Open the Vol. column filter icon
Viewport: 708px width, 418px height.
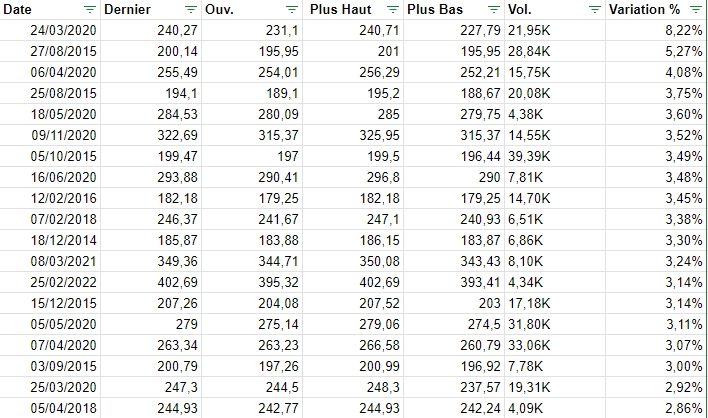(595, 9)
